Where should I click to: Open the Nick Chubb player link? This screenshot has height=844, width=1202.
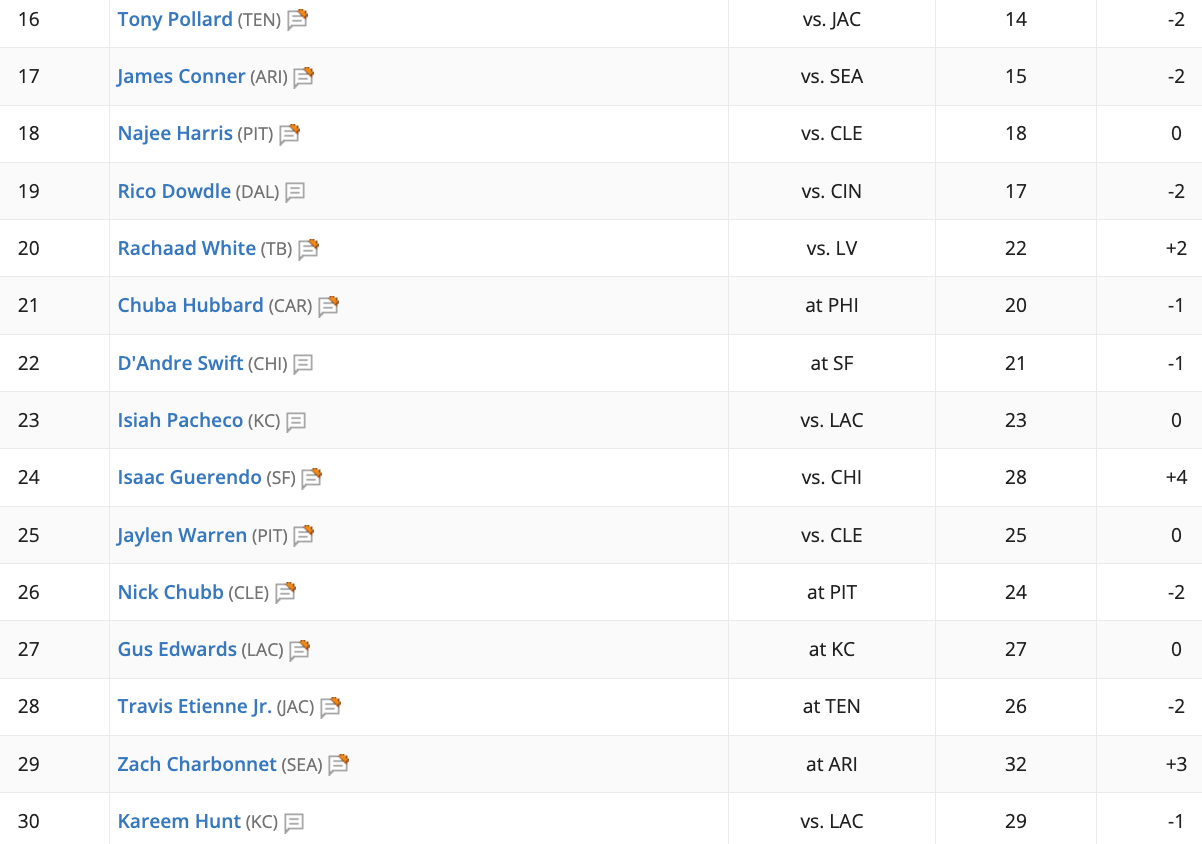171,592
